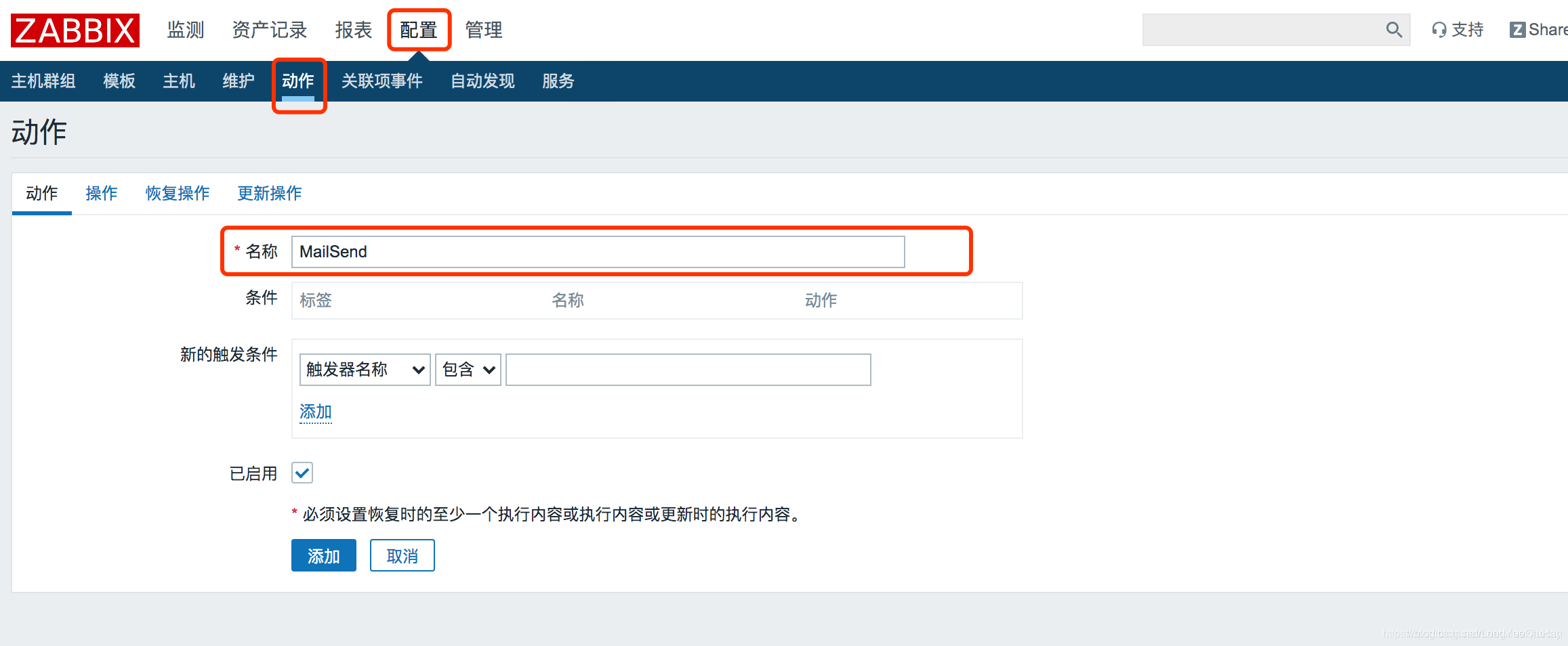Screen dimensions: 1568x646
Task: Click the search magnifier icon
Action: 1394,30
